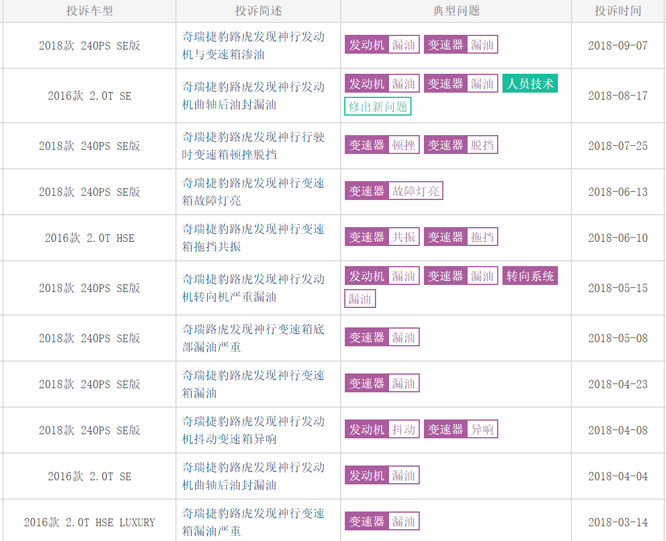The height and width of the screenshot is (541, 666).
Task: Click the date 2018-08-17
Action: pos(618,96)
